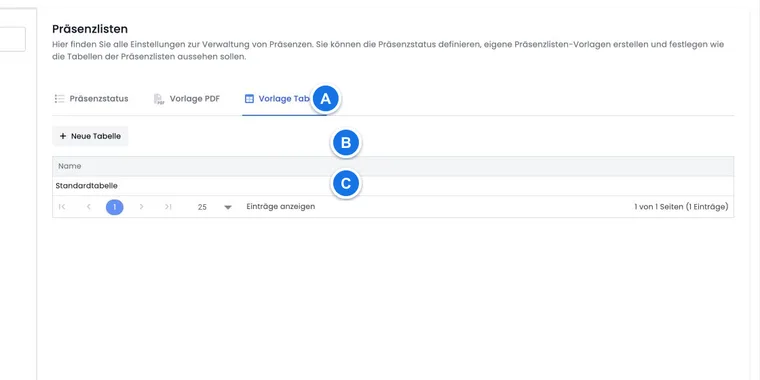This screenshot has width=760, height=380.
Task: Click the 'Einträge anzeigen' label
Action: 281,206
